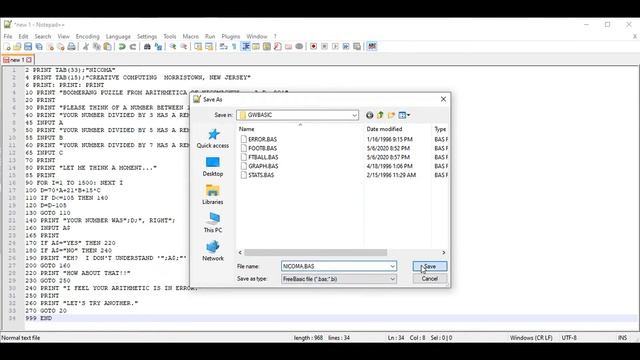Open the Plugins menu
640x360 pixels.
click(x=231, y=36)
